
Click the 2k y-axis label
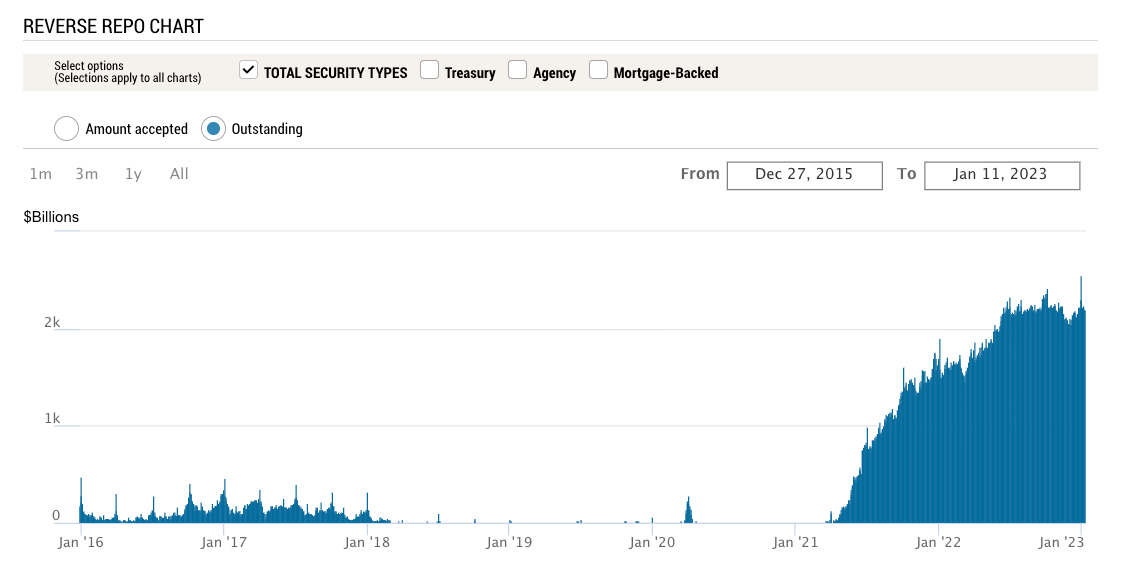point(52,322)
